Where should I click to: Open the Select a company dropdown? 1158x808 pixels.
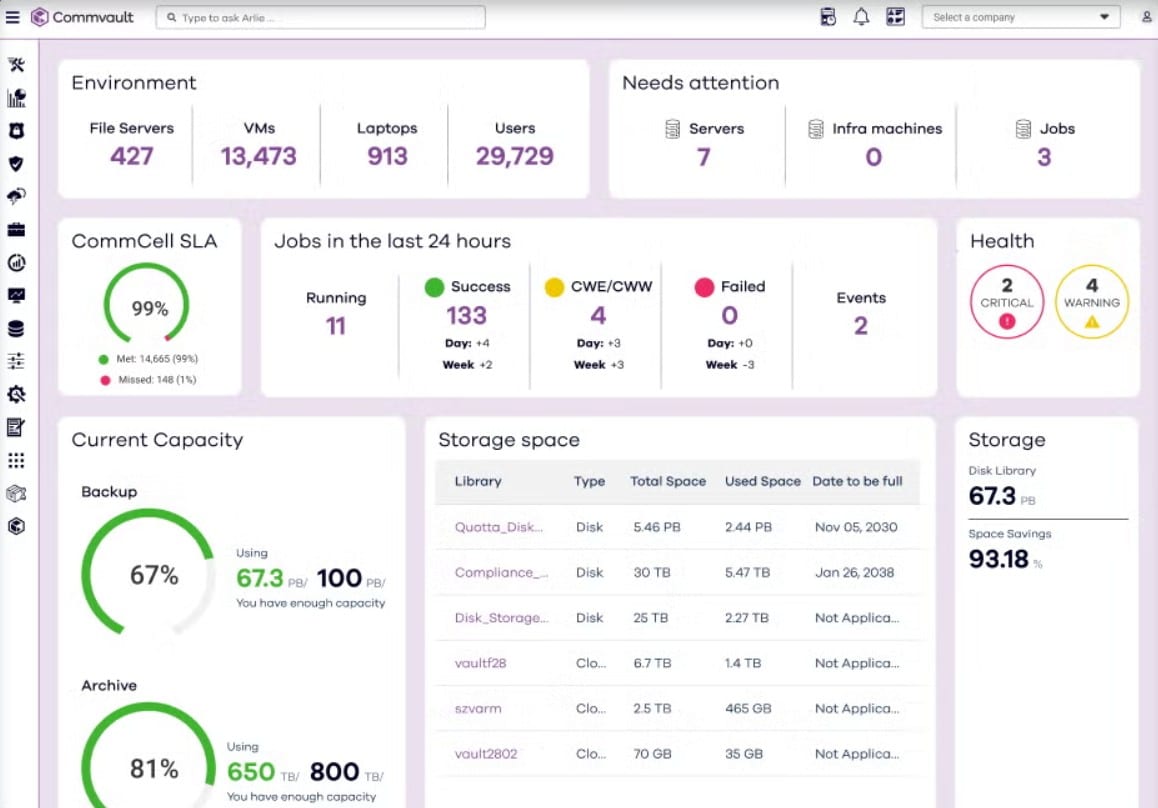click(1021, 17)
